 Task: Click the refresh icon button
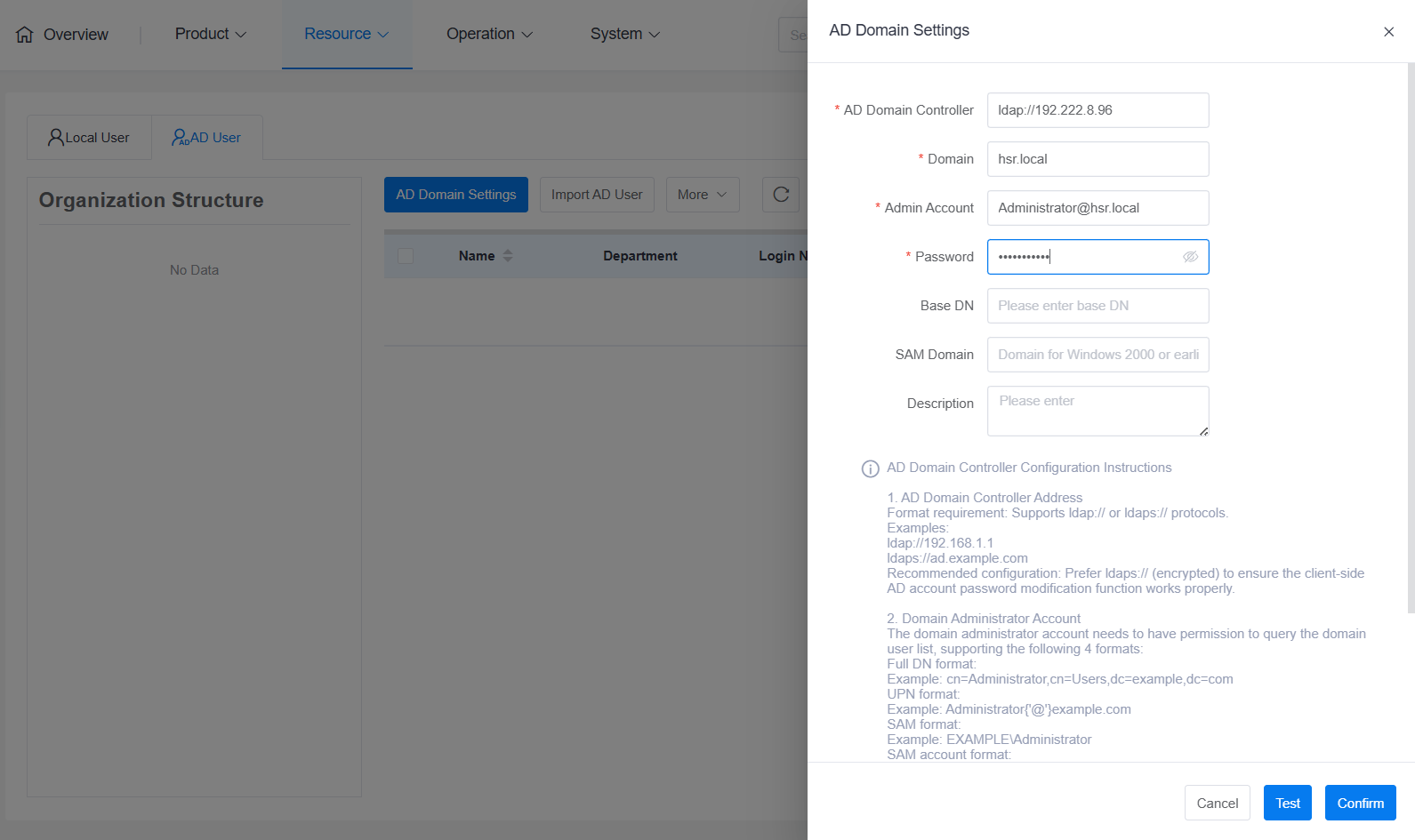781,195
